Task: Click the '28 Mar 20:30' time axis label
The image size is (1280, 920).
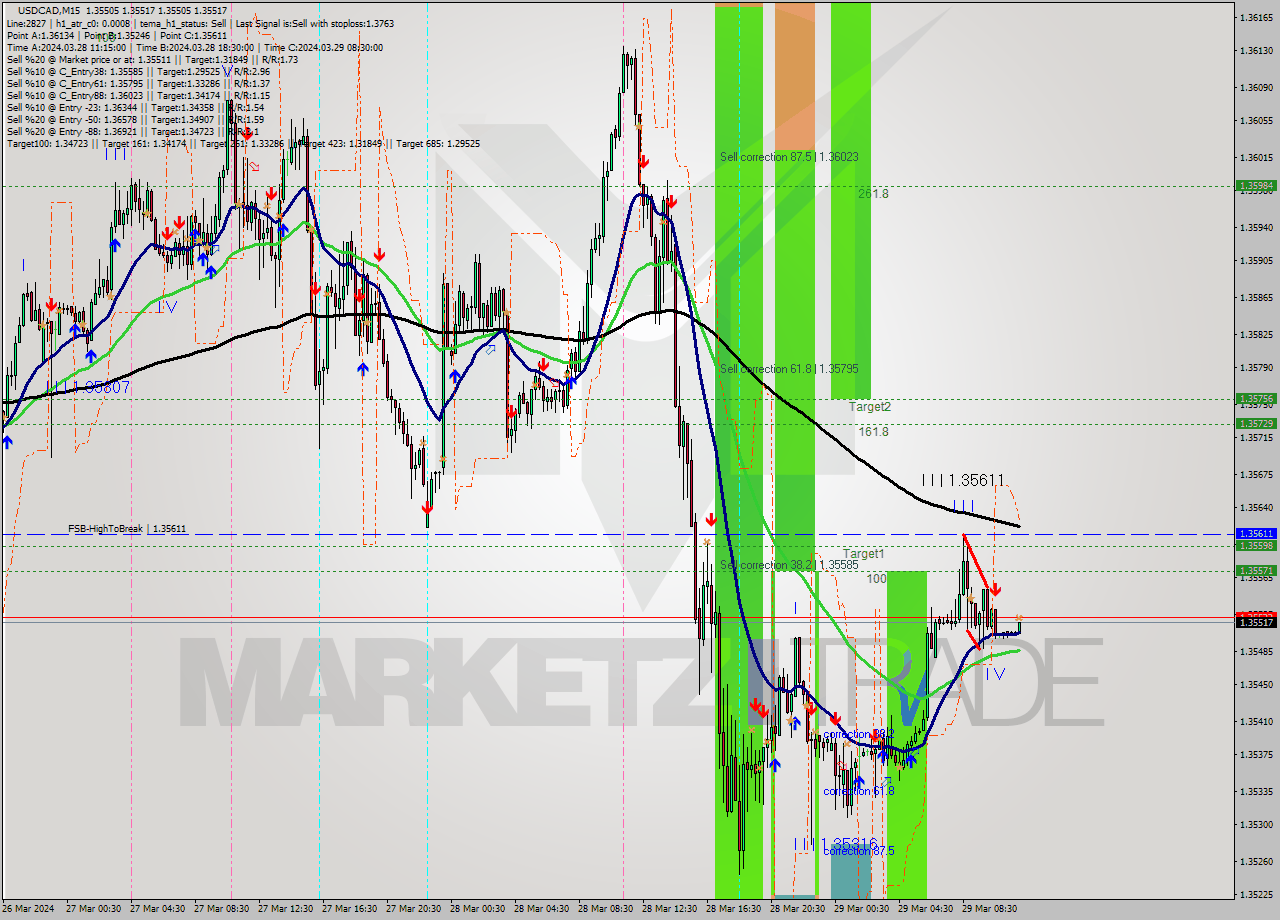Action: 797,909
